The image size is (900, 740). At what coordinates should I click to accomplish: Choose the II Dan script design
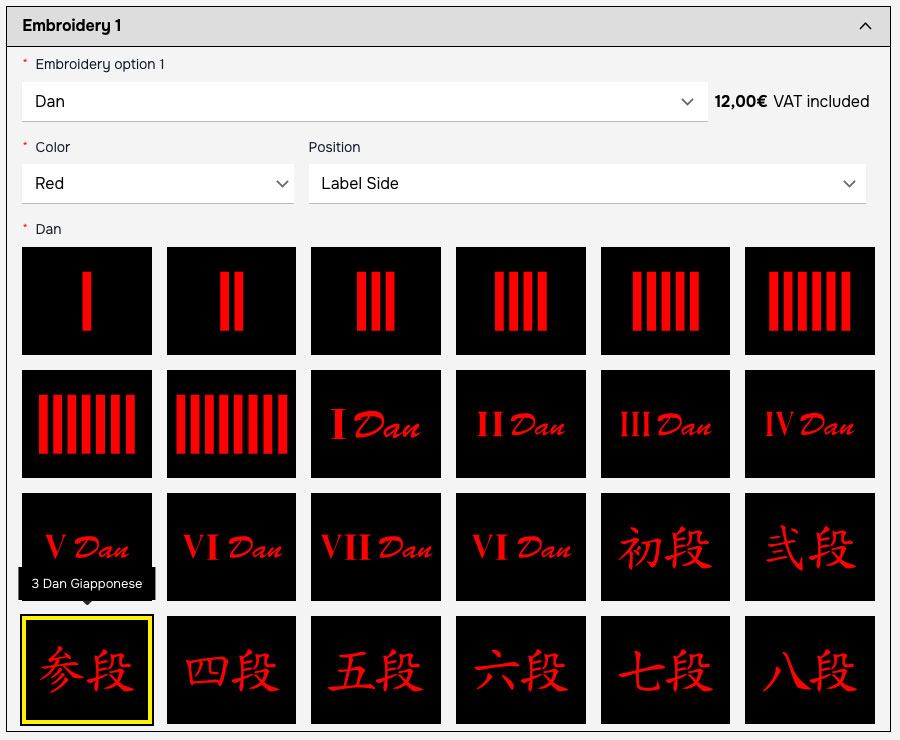pyautogui.click(x=520, y=424)
